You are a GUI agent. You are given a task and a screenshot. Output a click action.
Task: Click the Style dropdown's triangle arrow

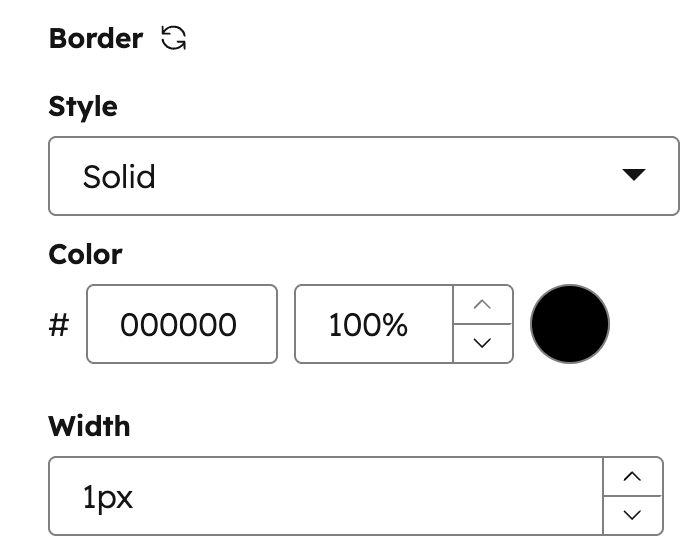click(x=634, y=175)
